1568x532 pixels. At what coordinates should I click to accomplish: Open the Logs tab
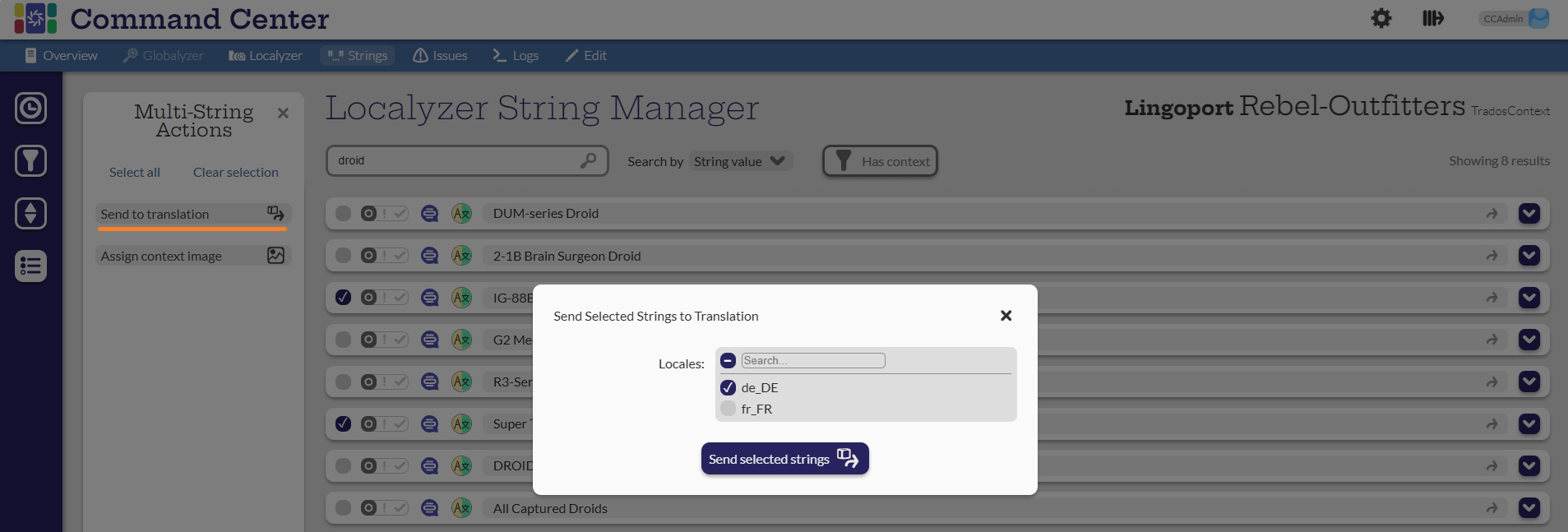pos(516,56)
